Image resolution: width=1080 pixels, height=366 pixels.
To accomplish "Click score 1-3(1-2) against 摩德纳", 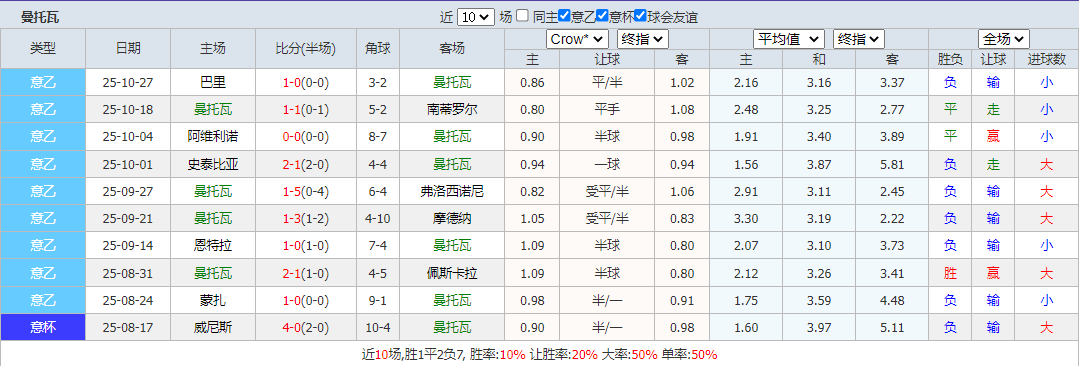I will point(306,218).
